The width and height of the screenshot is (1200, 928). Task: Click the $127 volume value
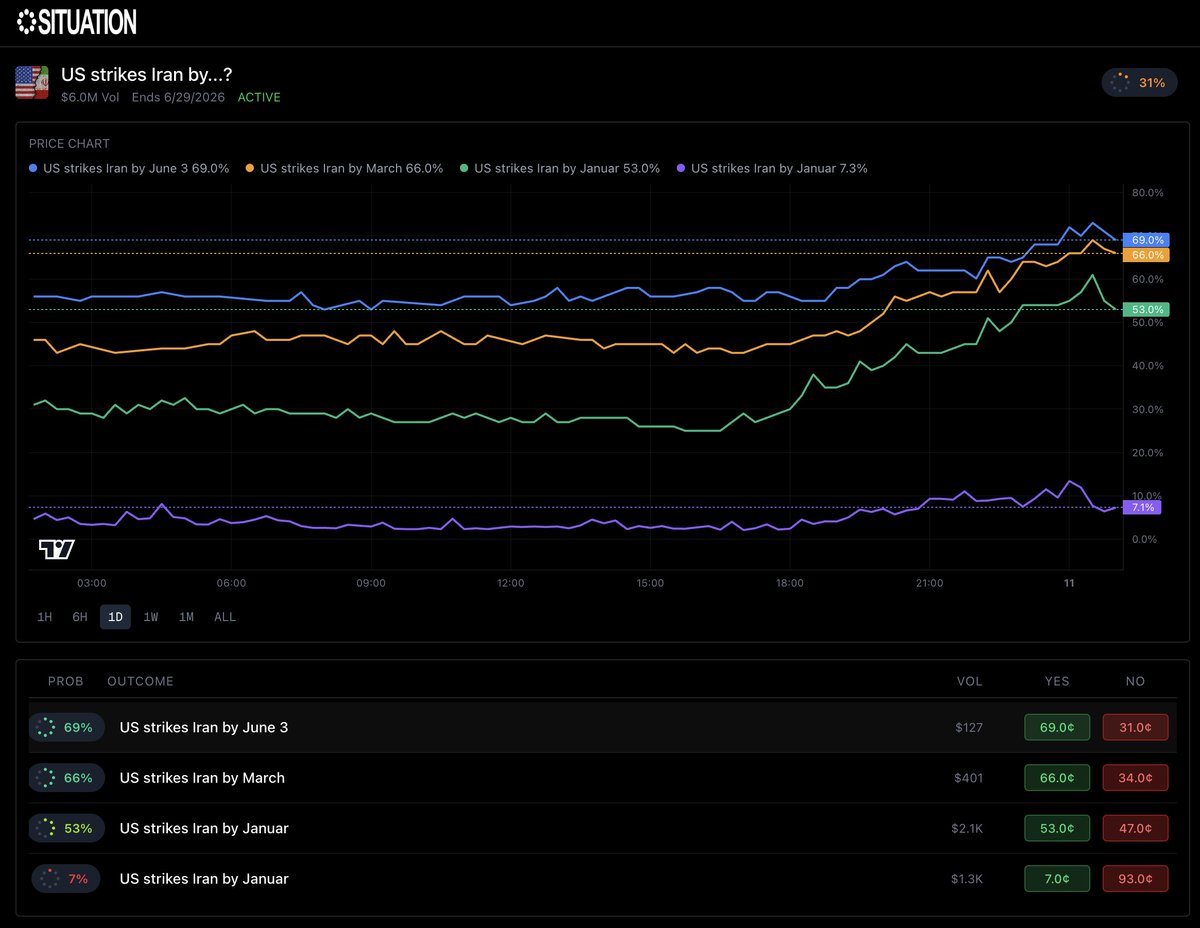(x=969, y=727)
